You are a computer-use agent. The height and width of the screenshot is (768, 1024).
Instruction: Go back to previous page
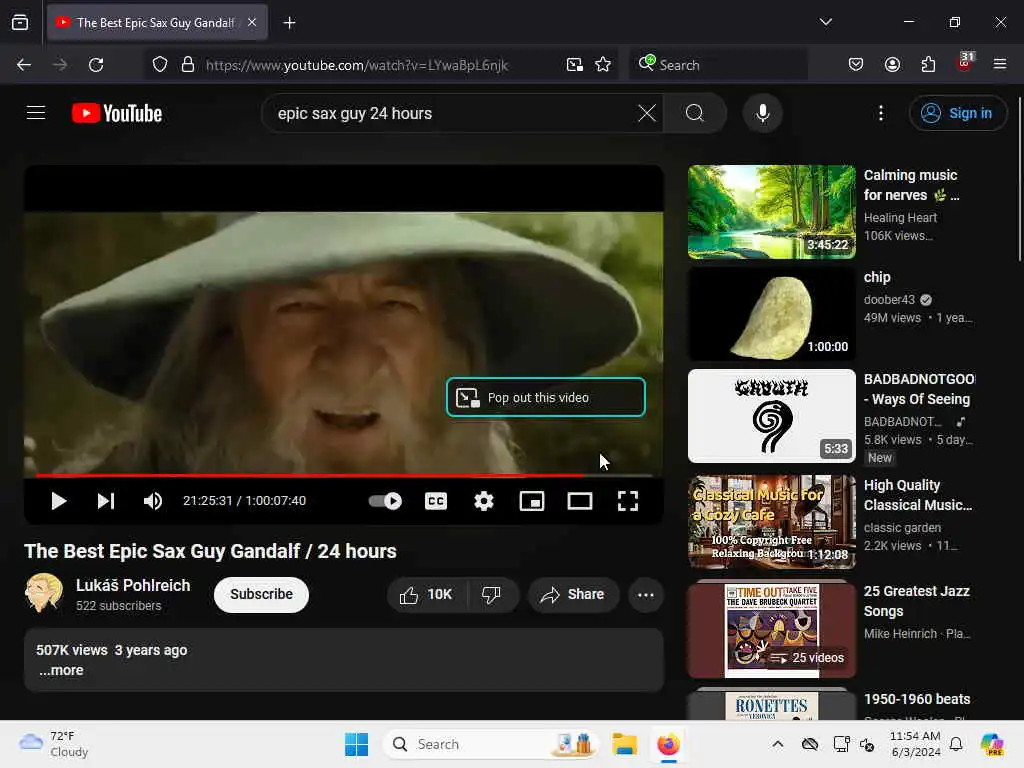coord(24,65)
